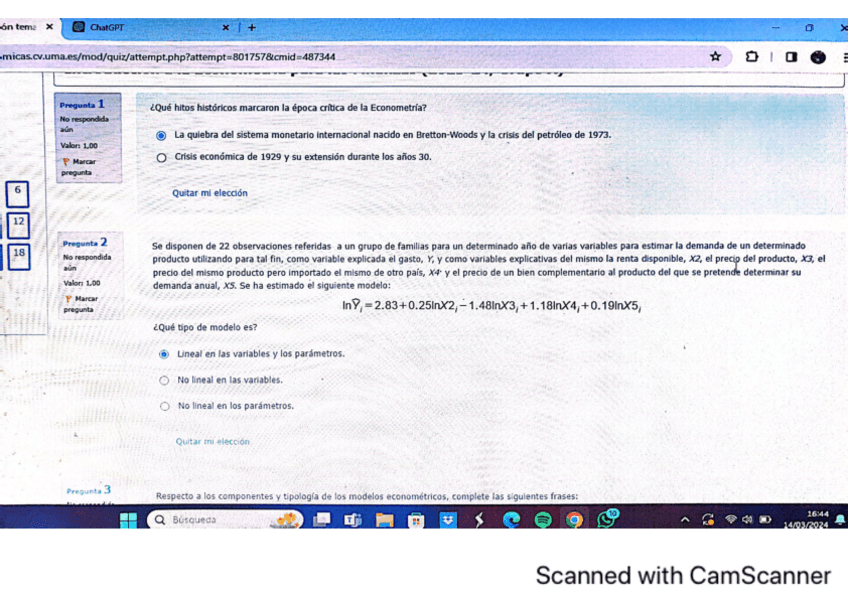Open File Explorer from the taskbar
Image resolution: width=848 pixels, height=599 pixels.
(x=385, y=520)
